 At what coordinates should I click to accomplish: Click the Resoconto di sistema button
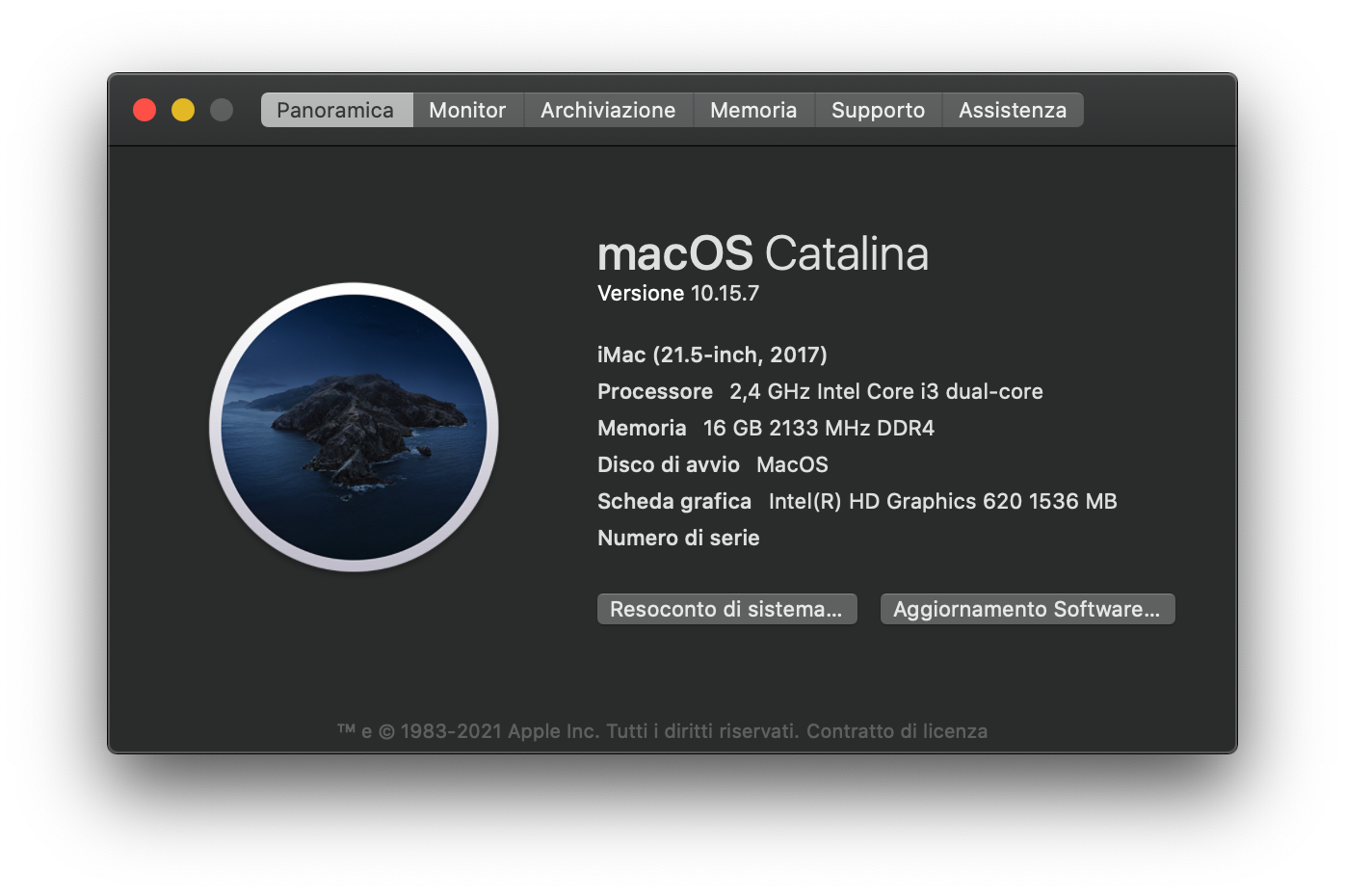coord(726,609)
